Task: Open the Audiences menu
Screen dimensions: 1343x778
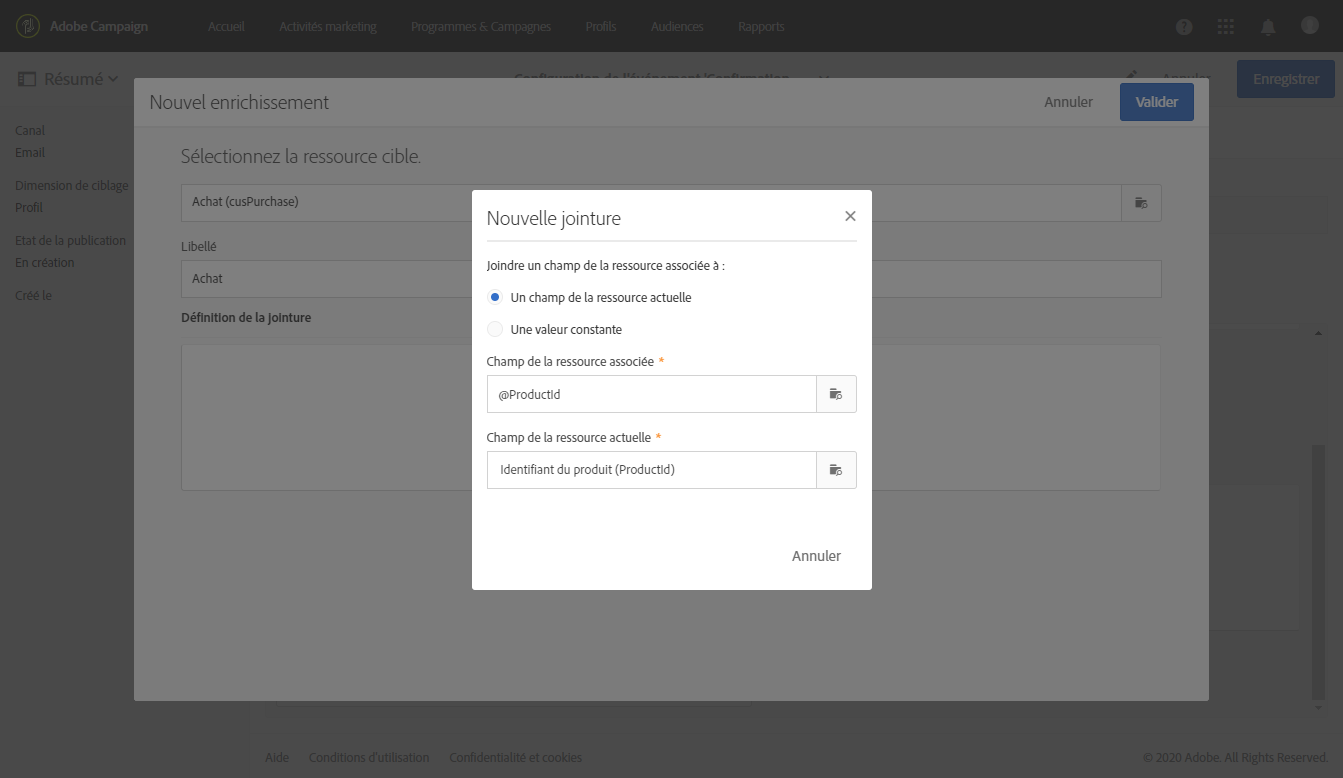Action: (677, 27)
